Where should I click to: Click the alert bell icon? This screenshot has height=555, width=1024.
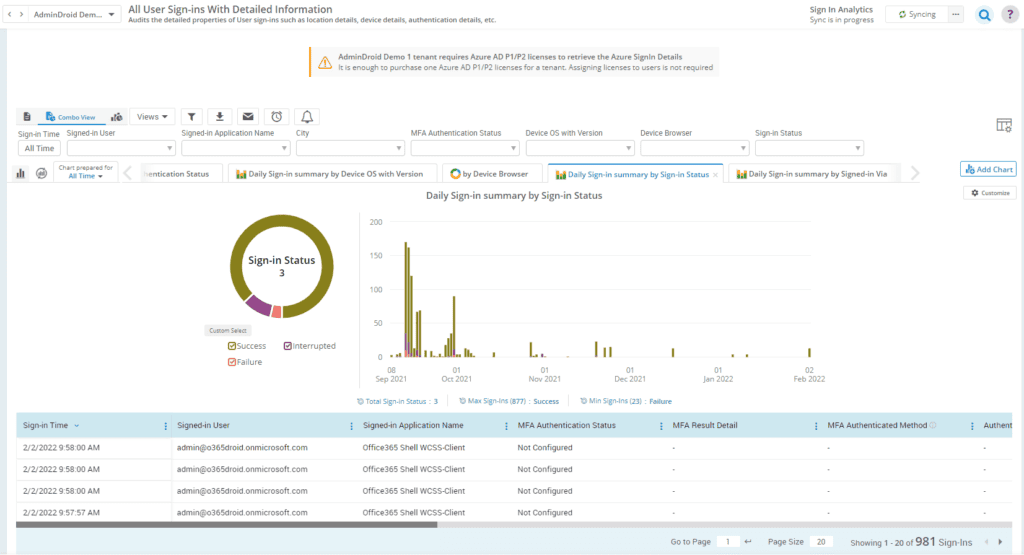click(307, 117)
